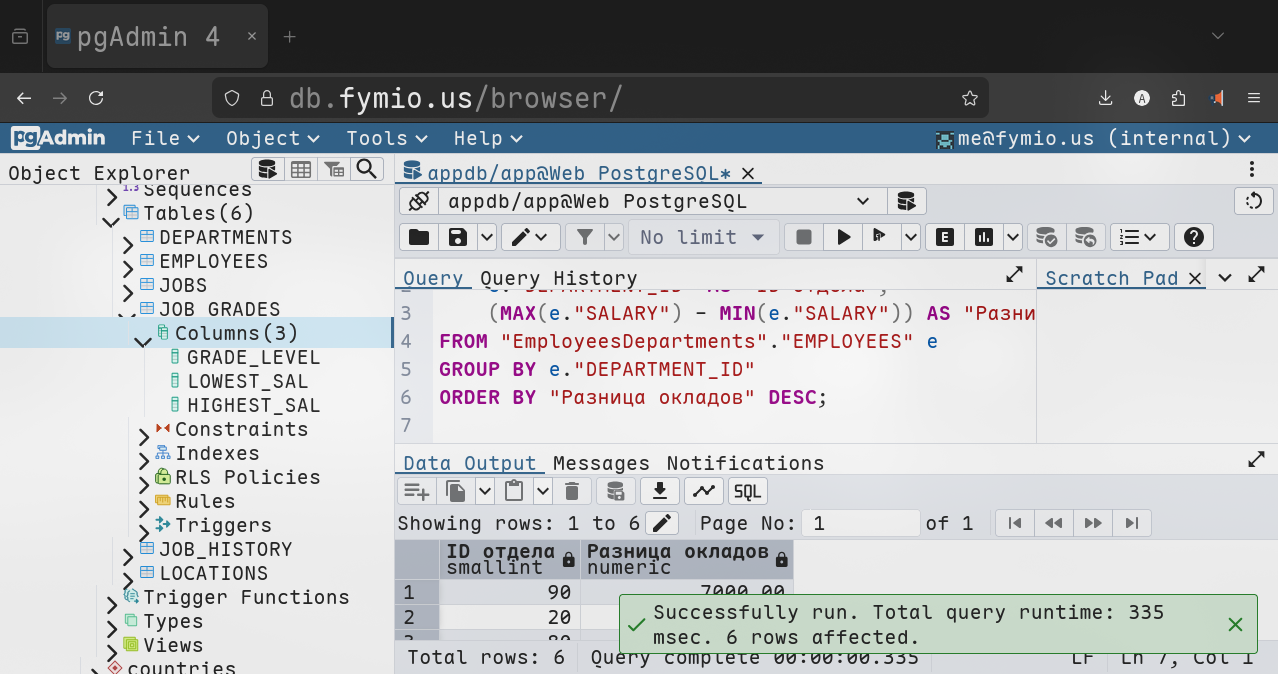This screenshot has width=1278, height=674.
Task: Click the Save File icon
Action: (457, 237)
